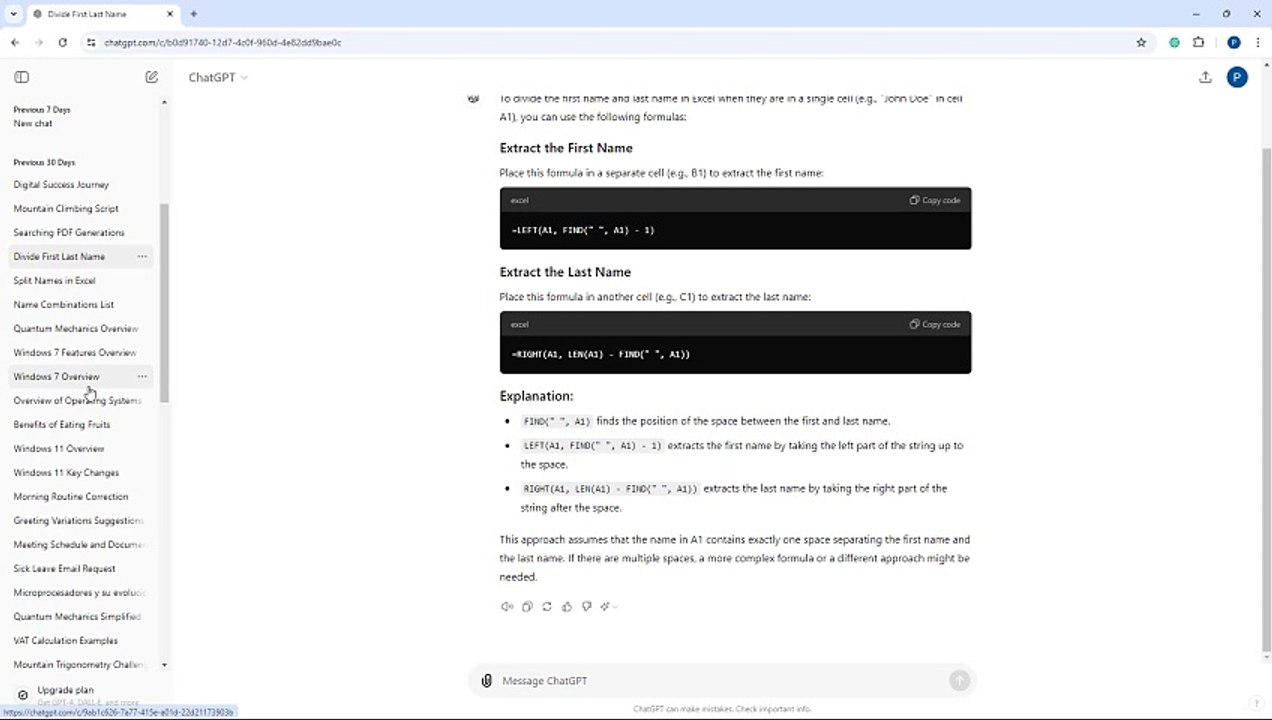Open options for Windows 7 Overview chat
The width and height of the screenshot is (1272, 720).
pyautogui.click(x=142, y=377)
